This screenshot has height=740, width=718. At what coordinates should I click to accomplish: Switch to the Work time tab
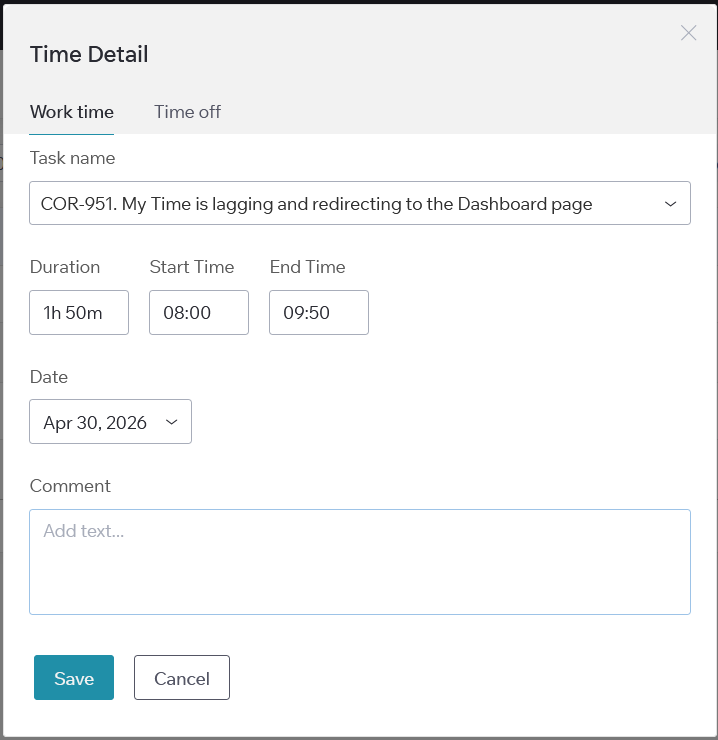pos(72,112)
